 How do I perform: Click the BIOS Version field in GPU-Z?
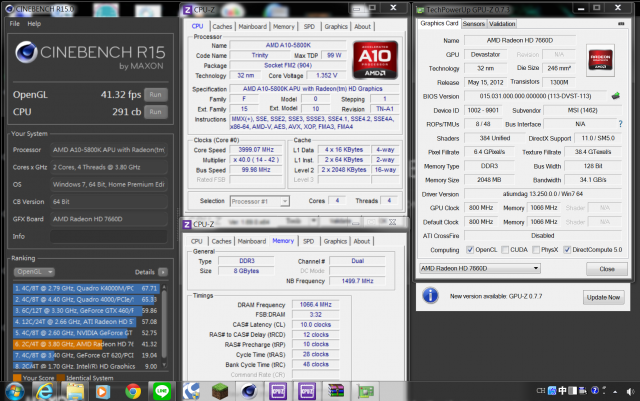[535, 96]
